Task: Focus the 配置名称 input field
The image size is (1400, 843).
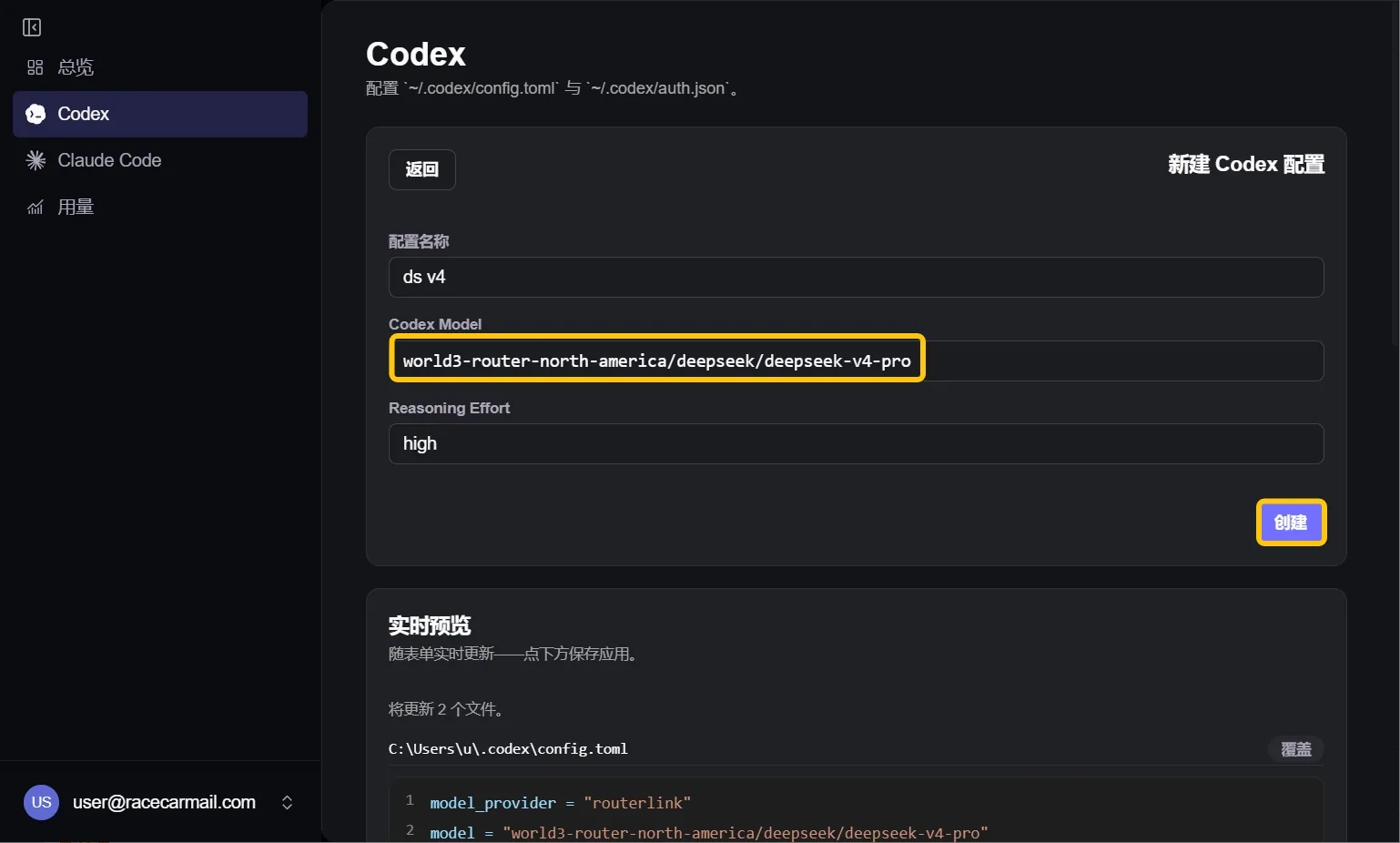Action: [x=856, y=277]
